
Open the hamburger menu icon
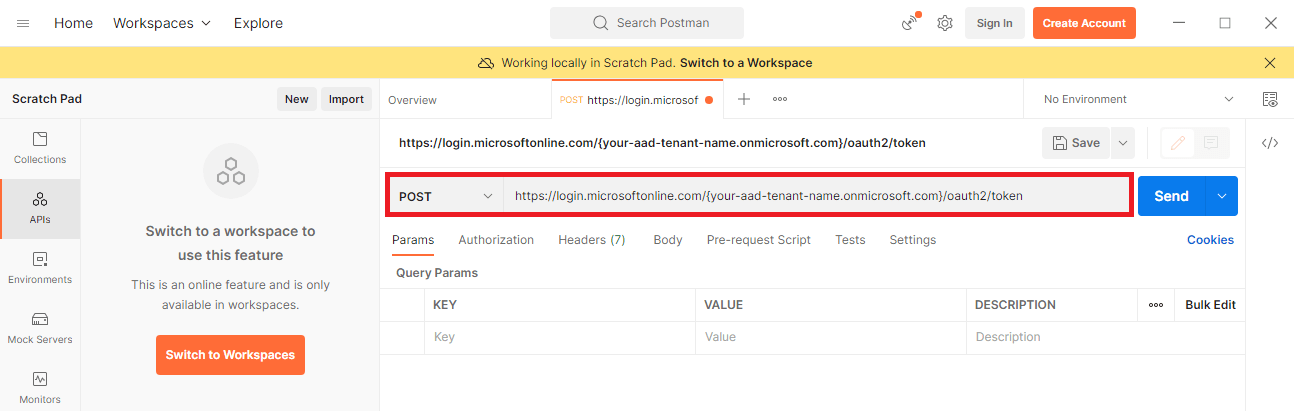point(23,23)
